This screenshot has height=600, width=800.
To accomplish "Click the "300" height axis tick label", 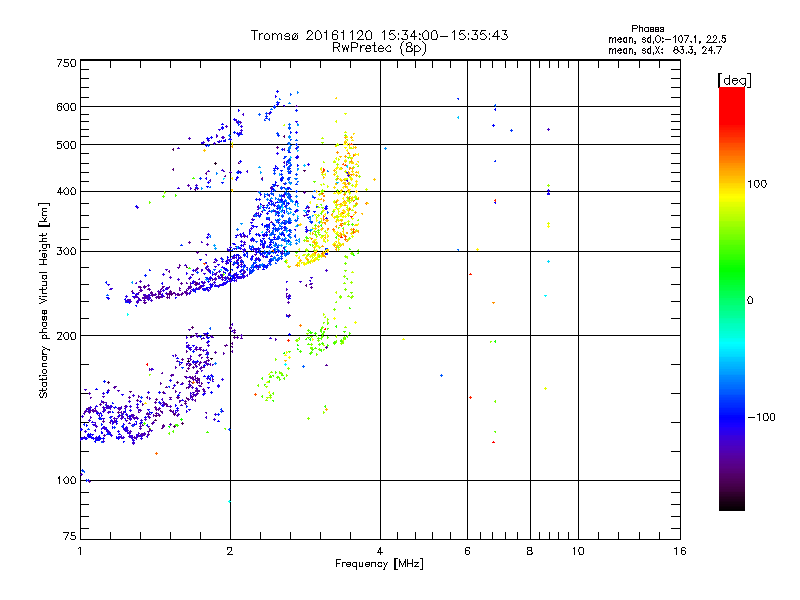I will [66, 252].
